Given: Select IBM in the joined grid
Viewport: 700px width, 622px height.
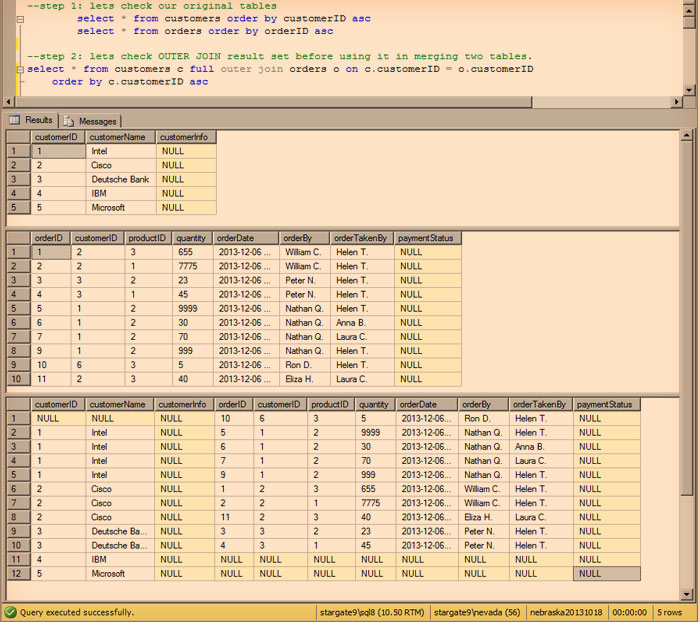Looking at the screenshot, I should pyautogui.click(x=120, y=559).
